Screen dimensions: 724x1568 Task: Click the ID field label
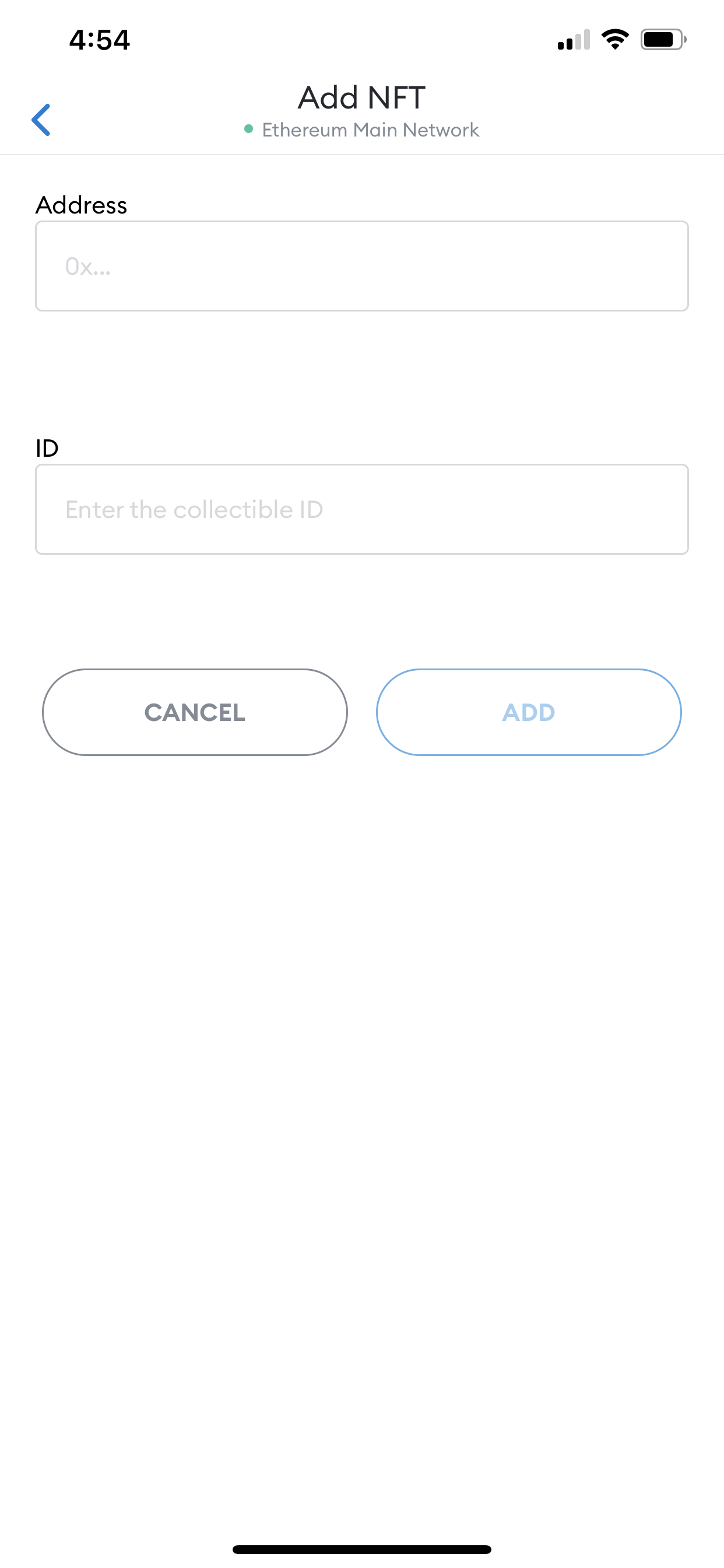point(47,449)
